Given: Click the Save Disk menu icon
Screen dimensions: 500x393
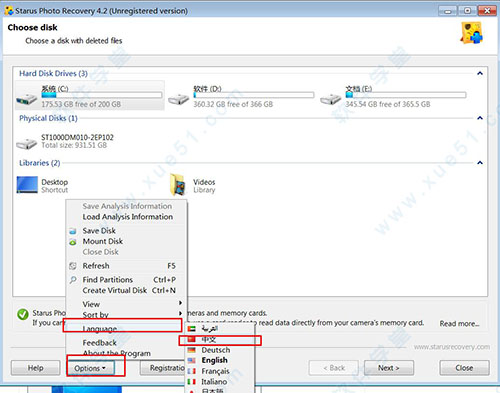Looking at the screenshot, I should [x=73, y=231].
